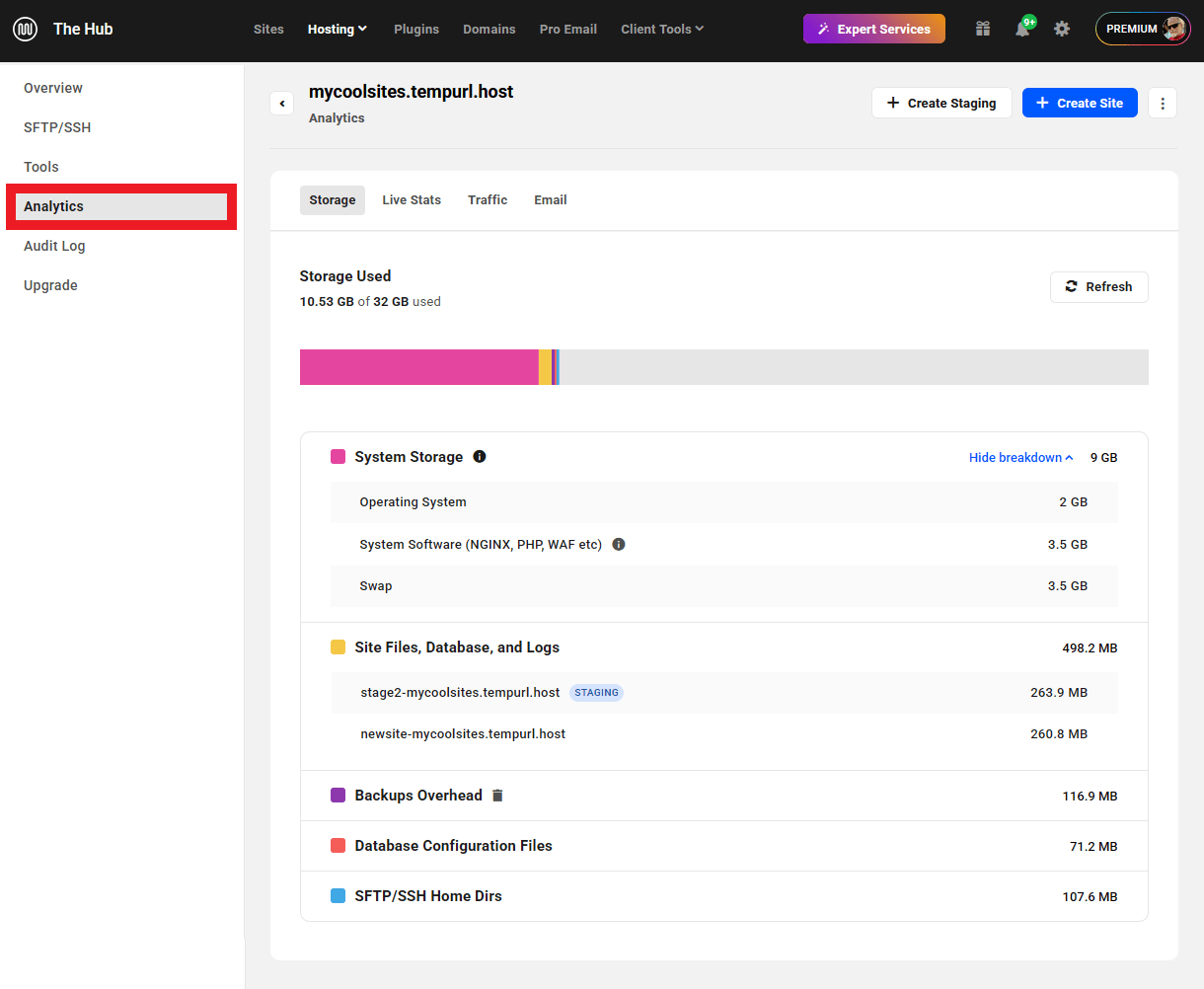Click the pink segment of storage bar
Viewport: 1204px width, 989px height.
point(419,367)
